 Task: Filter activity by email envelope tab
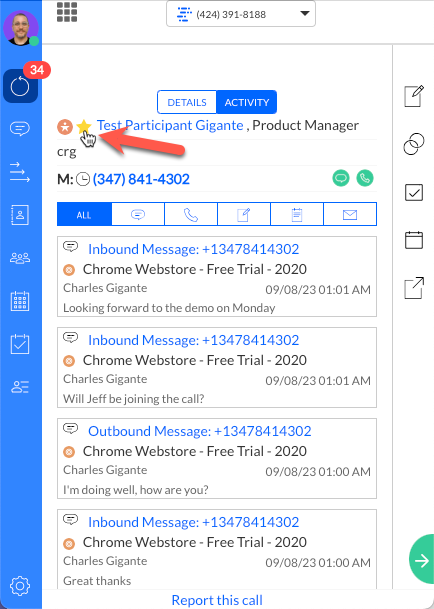pos(350,214)
